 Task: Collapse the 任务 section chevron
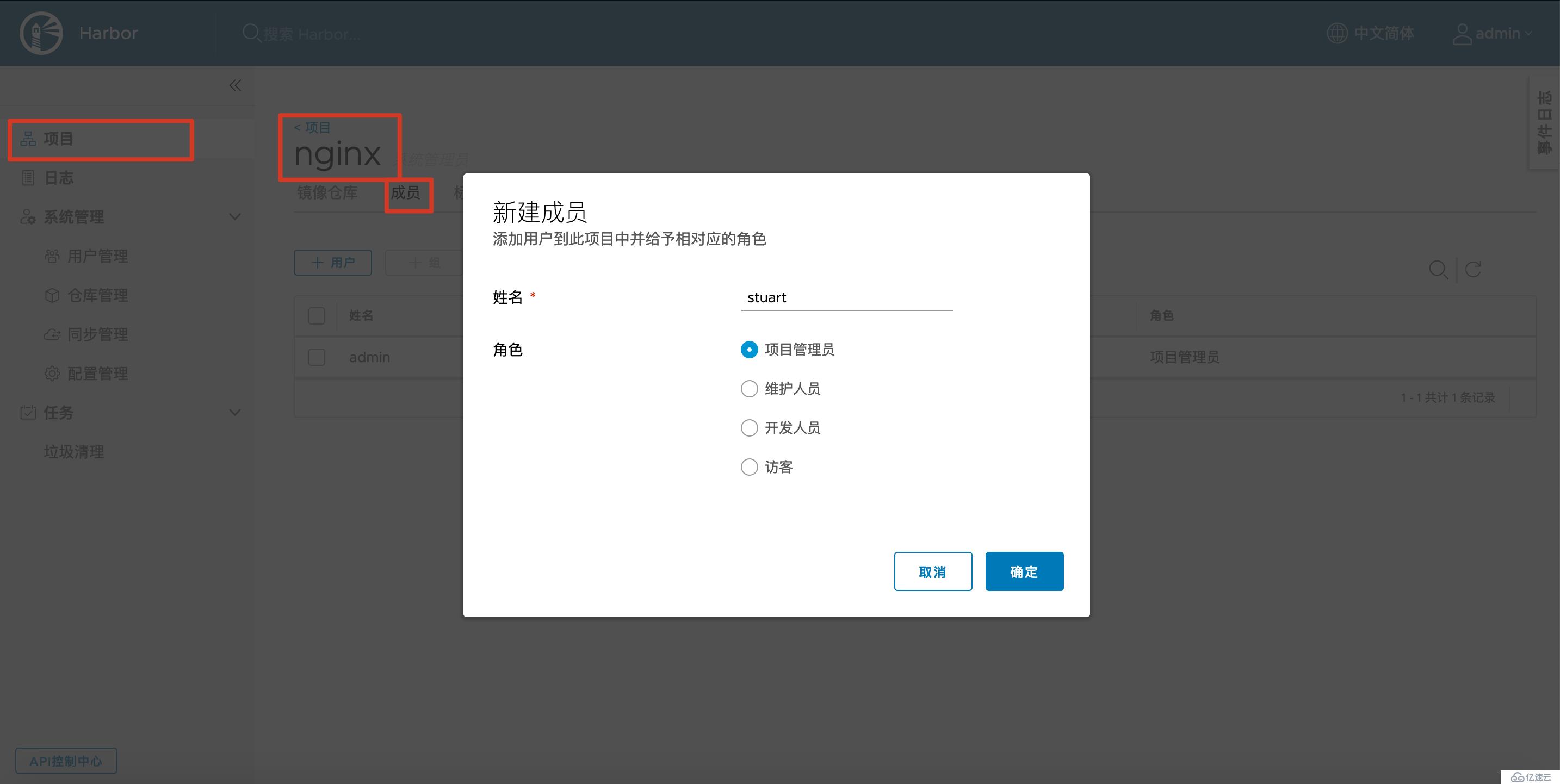point(235,413)
